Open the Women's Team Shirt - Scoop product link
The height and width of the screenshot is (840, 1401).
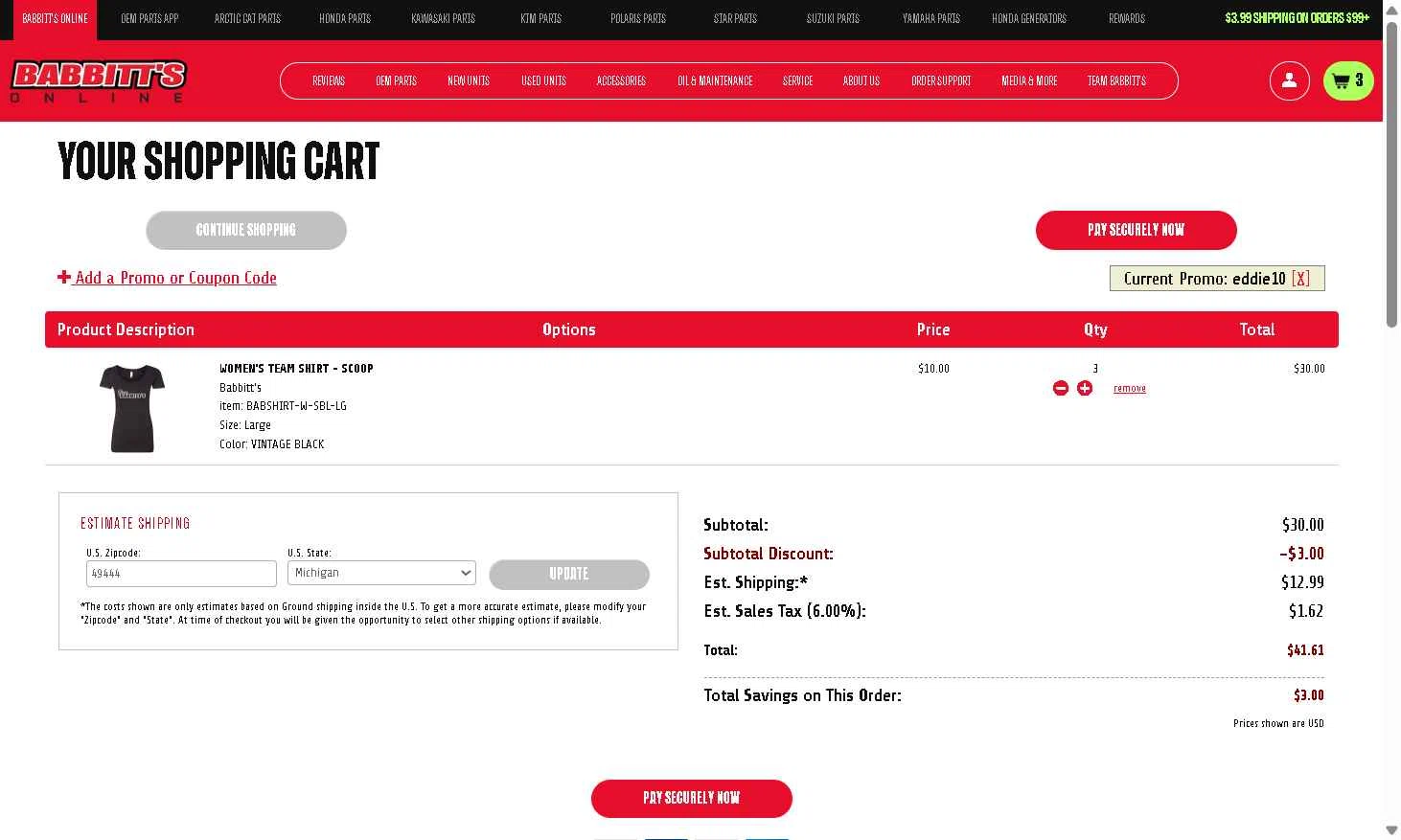coord(296,368)
